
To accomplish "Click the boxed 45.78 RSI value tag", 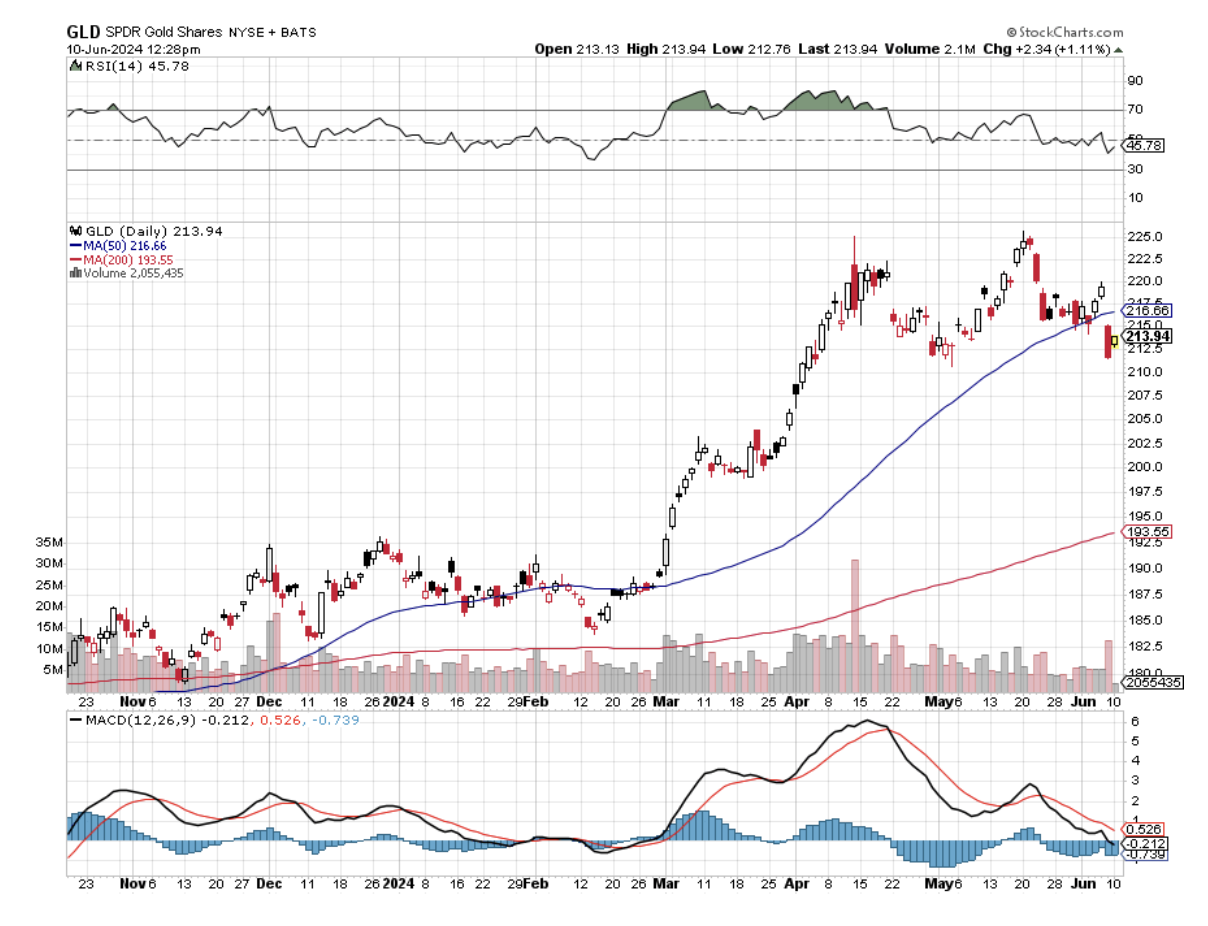I will [x=1140, y=146].
